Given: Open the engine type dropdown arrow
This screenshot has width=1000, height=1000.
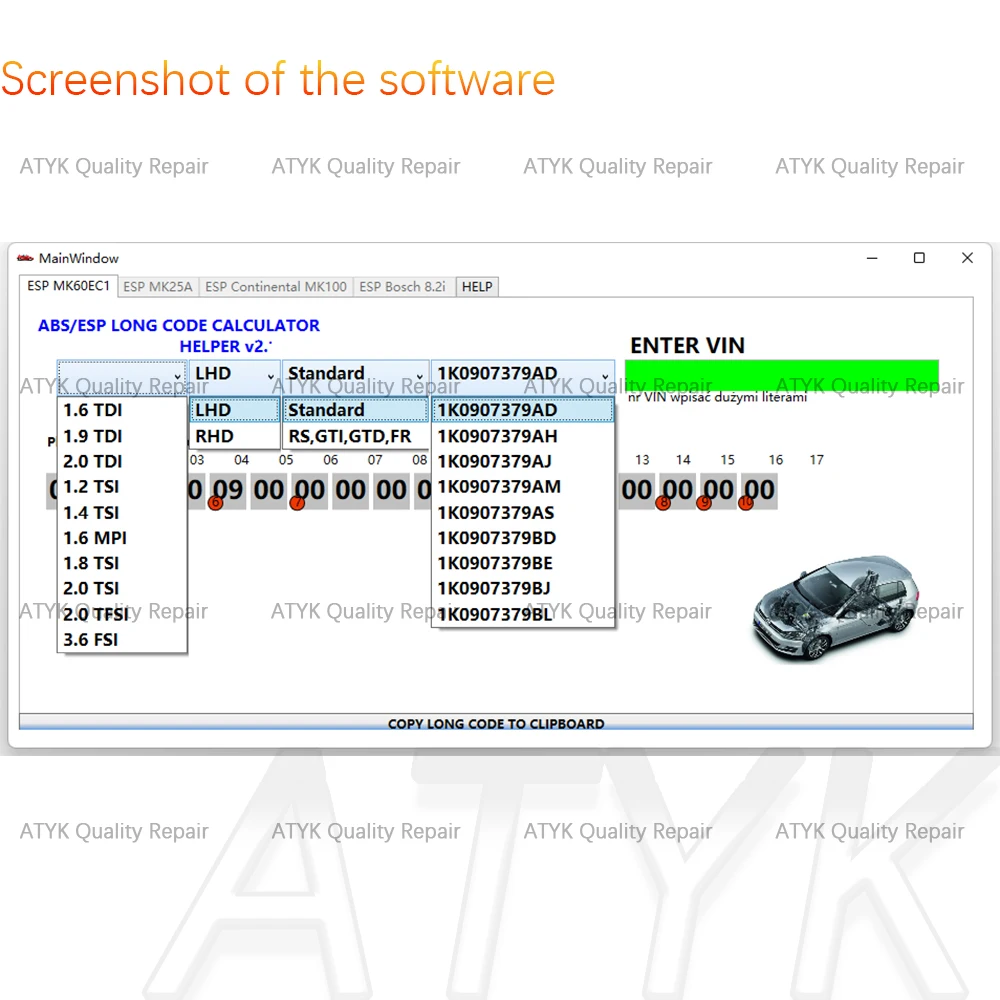Looking at the screenshot, I should (177, 376).
